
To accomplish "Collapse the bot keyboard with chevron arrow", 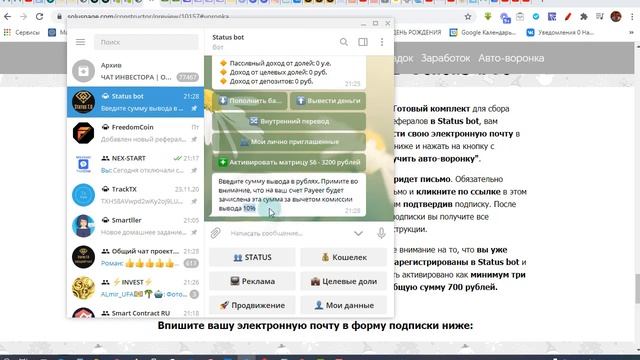I will tap(358, 233).
